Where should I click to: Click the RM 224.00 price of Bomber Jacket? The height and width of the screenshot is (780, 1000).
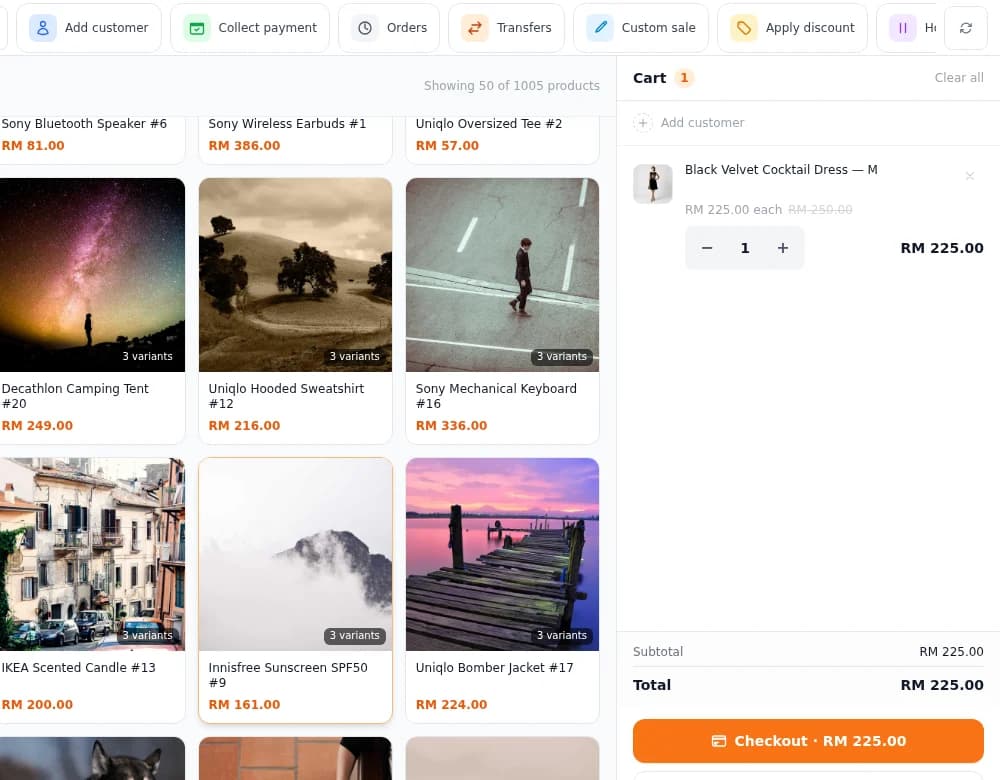tap(452, 705)
